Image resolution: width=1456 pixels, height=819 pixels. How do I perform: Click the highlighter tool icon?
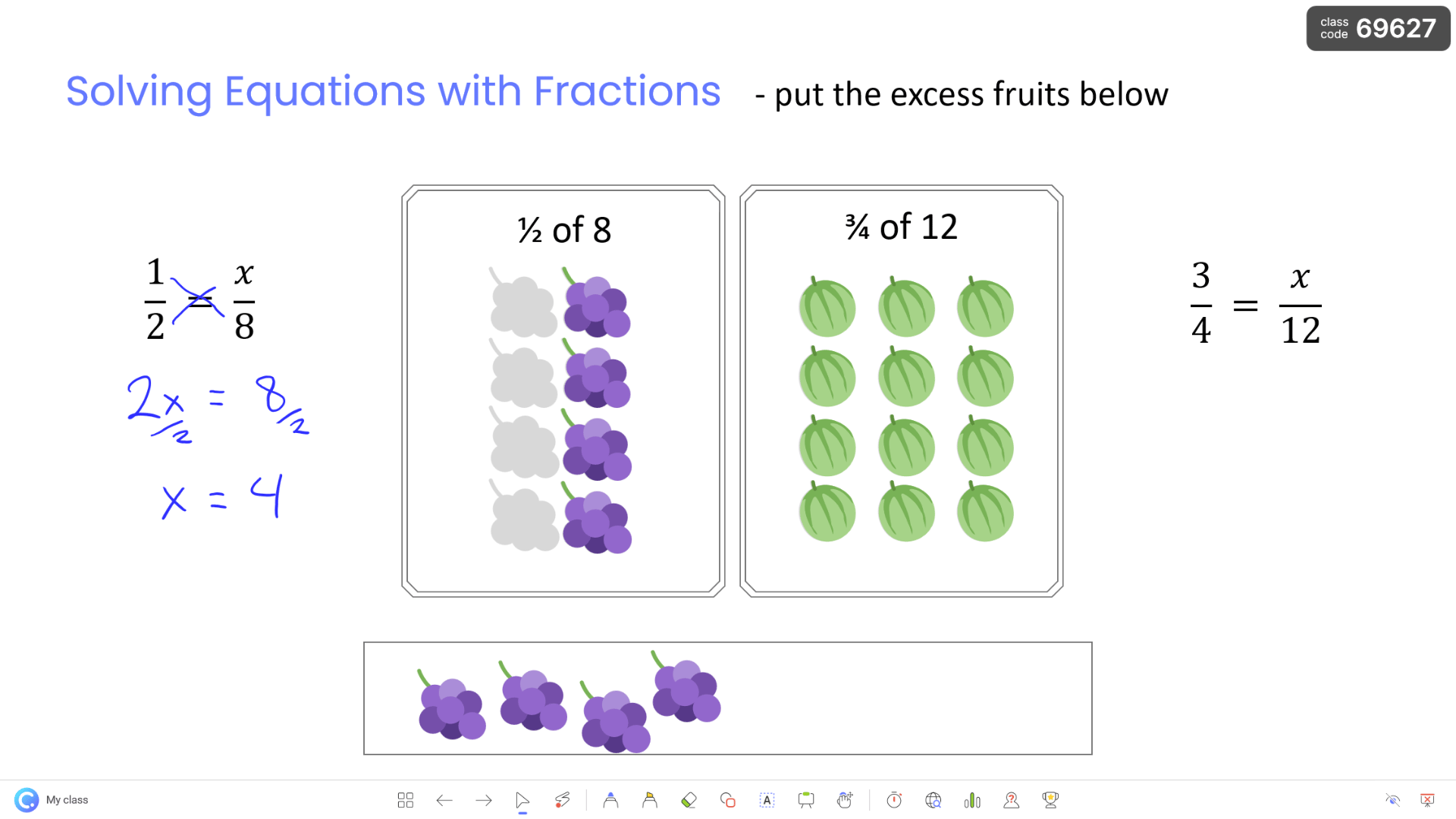point(651,799)
